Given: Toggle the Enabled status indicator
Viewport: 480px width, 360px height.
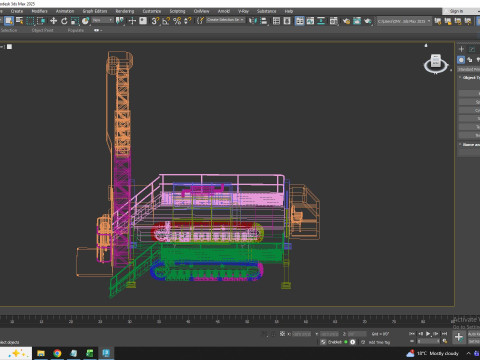Looking at the screenshot, I should pos(346,342).
